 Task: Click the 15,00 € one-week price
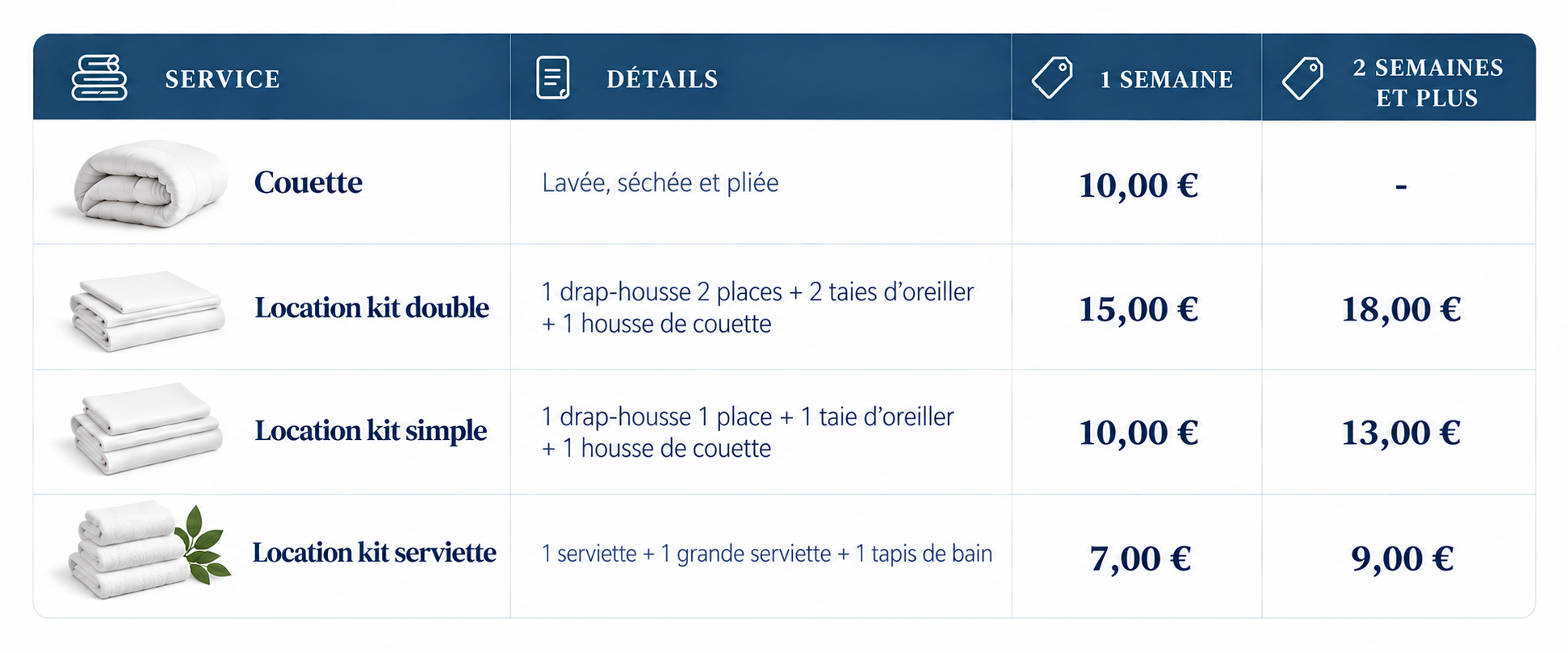point(1138,309)
